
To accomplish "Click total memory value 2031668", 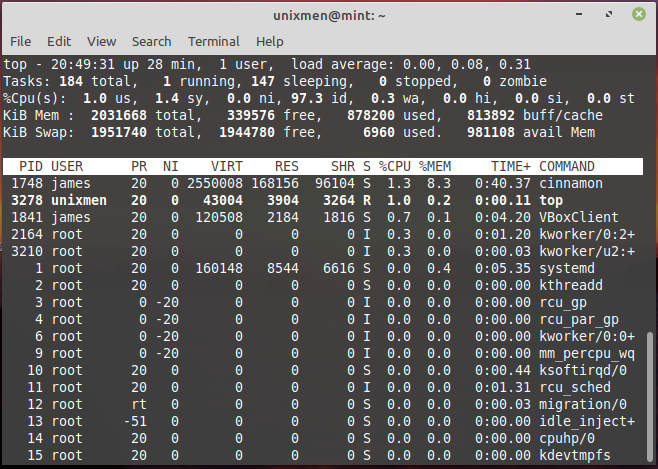I will (x=119, y=115).
